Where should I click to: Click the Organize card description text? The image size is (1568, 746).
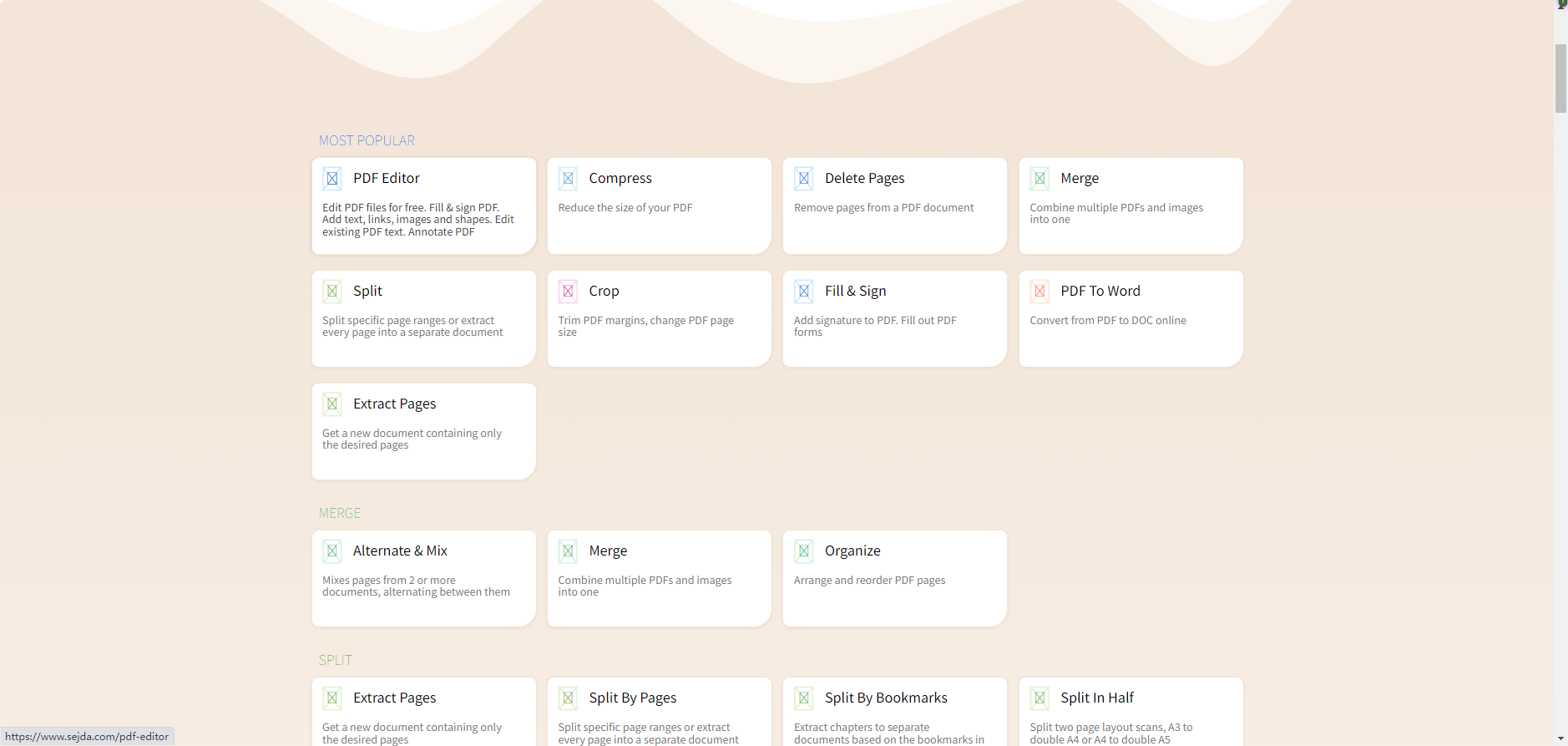(x=869, y=581)
